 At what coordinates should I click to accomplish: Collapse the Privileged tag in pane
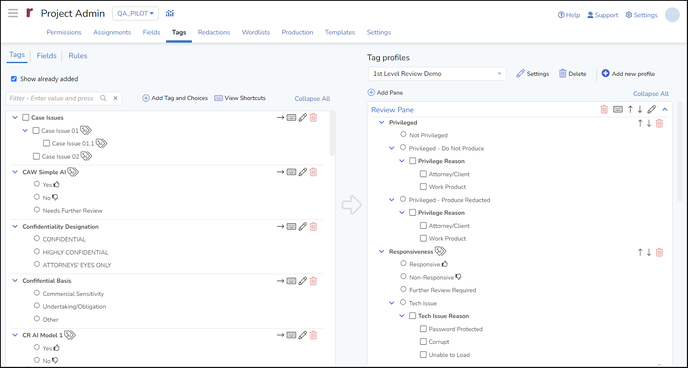[381, 123]
